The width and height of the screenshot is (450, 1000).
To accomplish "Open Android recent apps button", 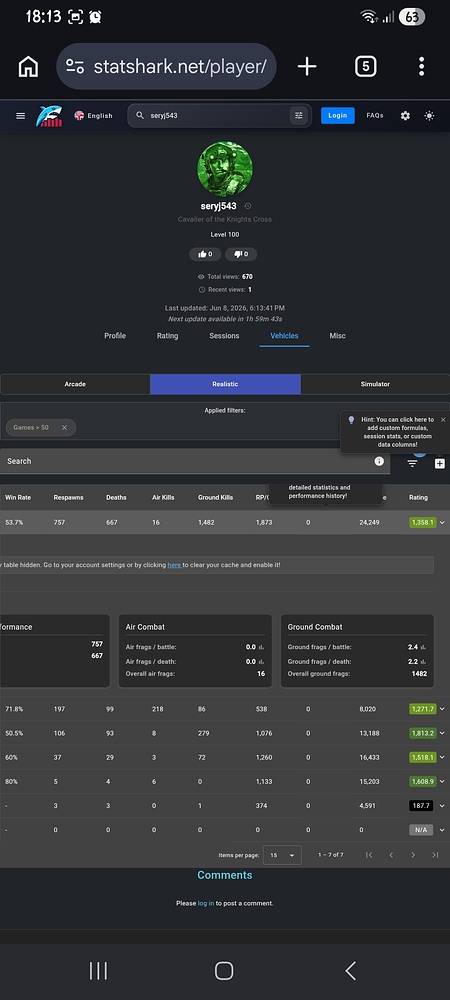I will (98, 971).
